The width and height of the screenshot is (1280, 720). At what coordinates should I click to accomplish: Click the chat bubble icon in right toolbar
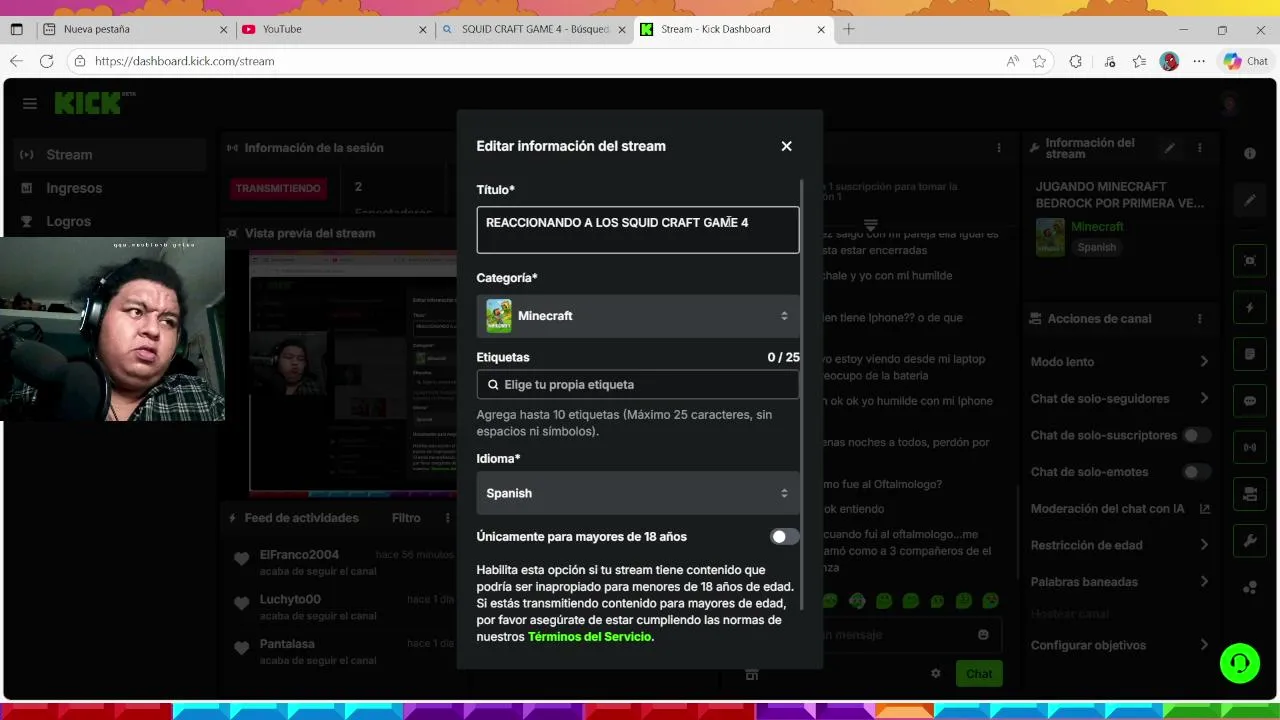(1250, 401)
